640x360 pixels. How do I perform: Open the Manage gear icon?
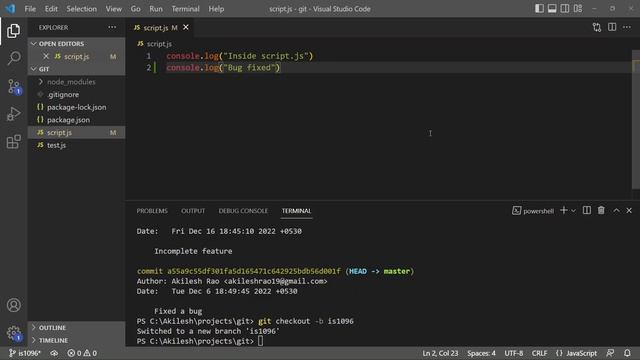(13, 333)
